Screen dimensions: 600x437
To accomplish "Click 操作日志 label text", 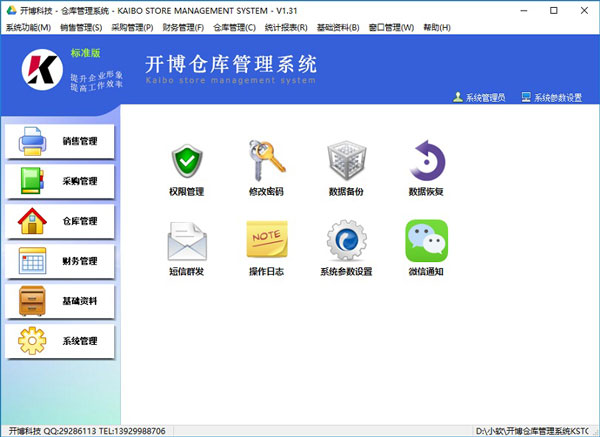I will coord(266,272).
